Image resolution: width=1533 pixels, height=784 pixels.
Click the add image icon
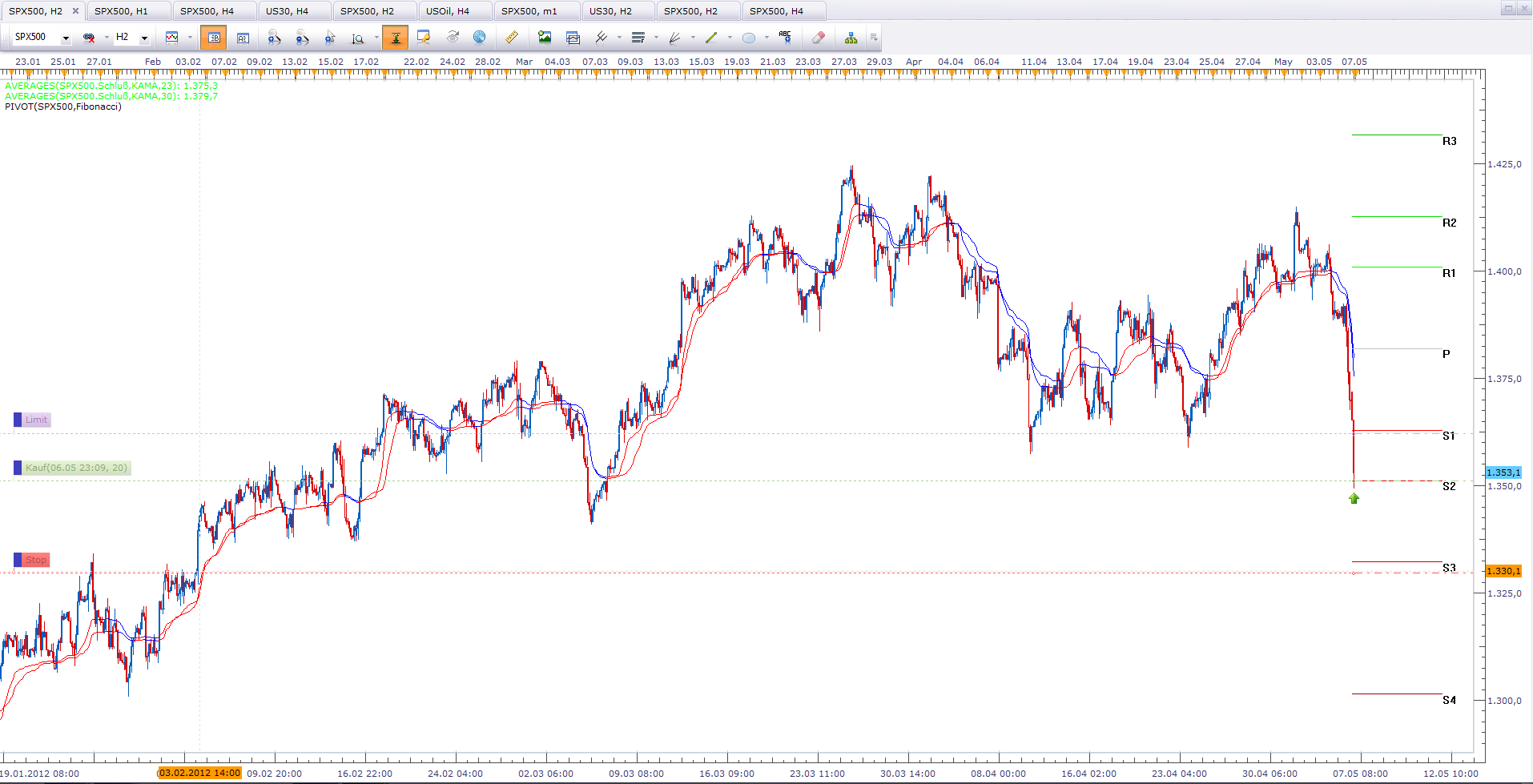(545, 38)
